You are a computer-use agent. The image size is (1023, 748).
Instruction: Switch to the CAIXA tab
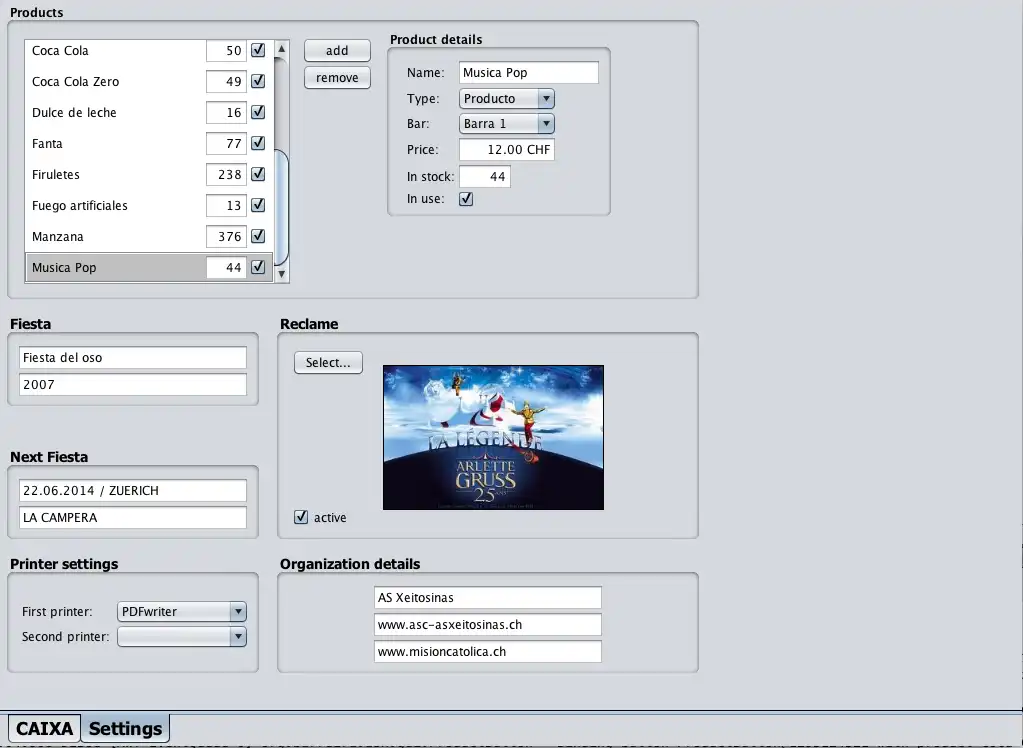click(44, 728)
